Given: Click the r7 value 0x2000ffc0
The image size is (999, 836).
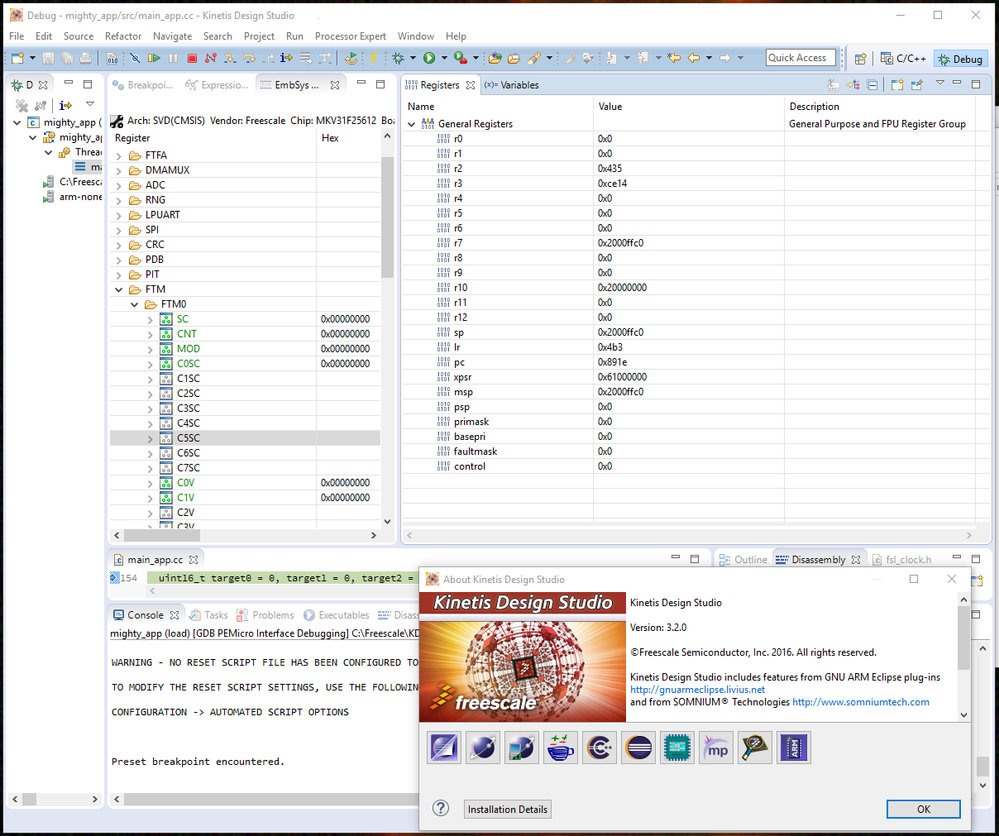Looking at the screenshot, I should 621,243.
